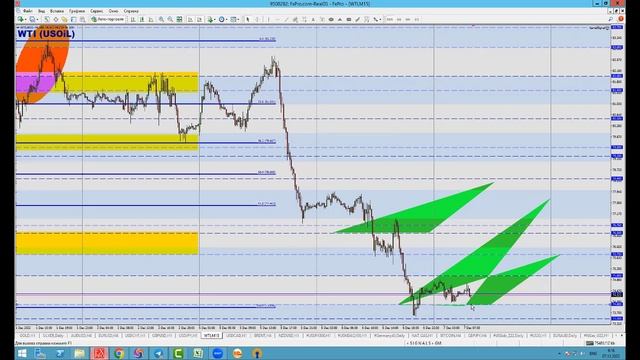This screenshot has width=640, height=360.
Task: Open the Окно menu
Action: click(x=113, y=11)
